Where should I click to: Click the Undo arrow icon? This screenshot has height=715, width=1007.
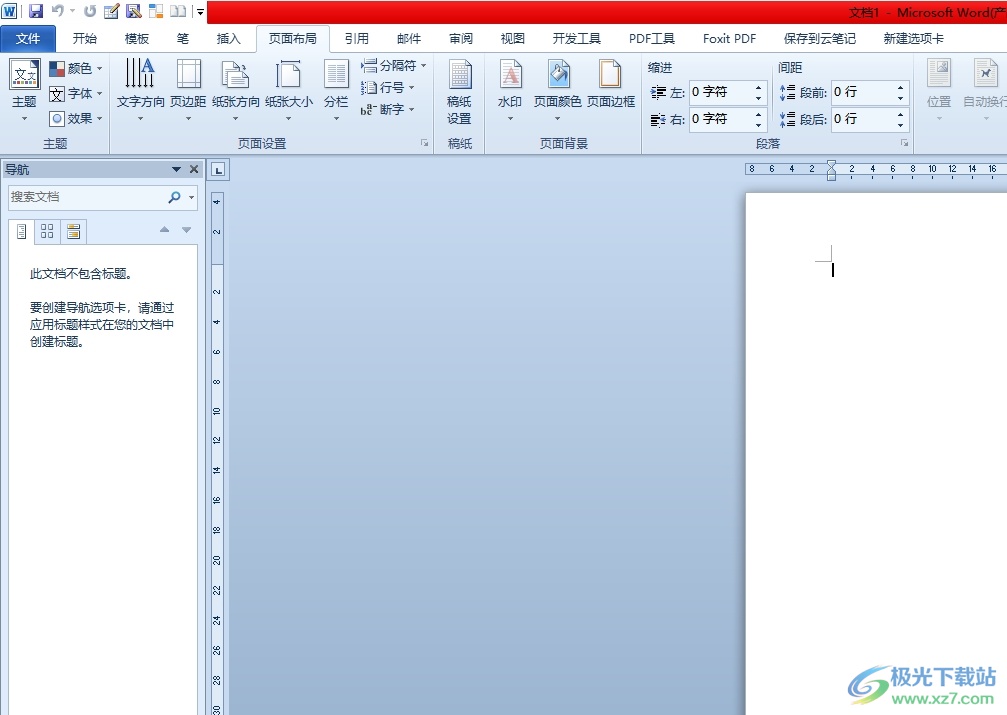click(57, 11)
